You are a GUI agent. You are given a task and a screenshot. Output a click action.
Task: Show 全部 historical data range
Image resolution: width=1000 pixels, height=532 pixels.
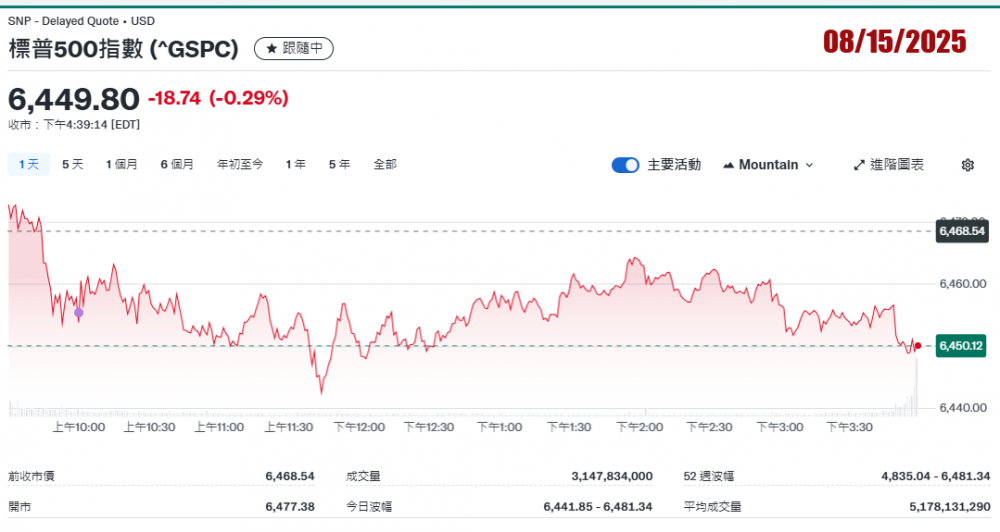pyautogui.click(x=385, y=164)
